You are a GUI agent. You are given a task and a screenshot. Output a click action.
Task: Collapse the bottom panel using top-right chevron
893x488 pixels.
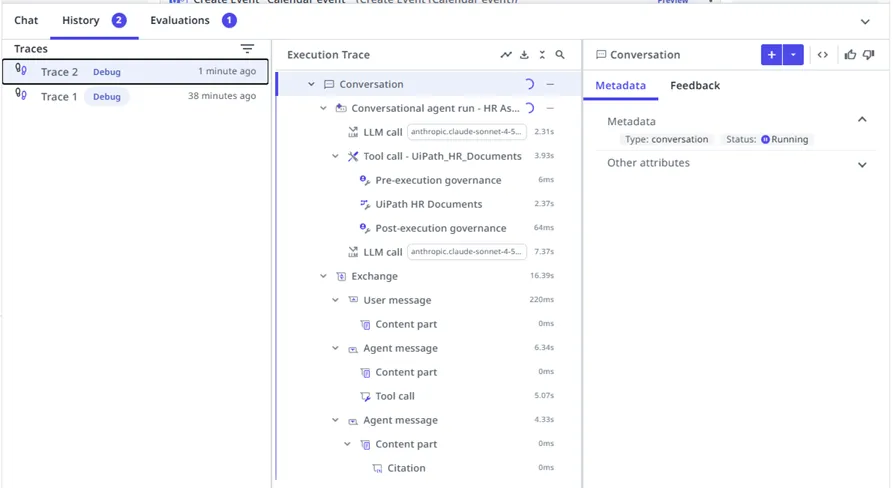point(865,22)
